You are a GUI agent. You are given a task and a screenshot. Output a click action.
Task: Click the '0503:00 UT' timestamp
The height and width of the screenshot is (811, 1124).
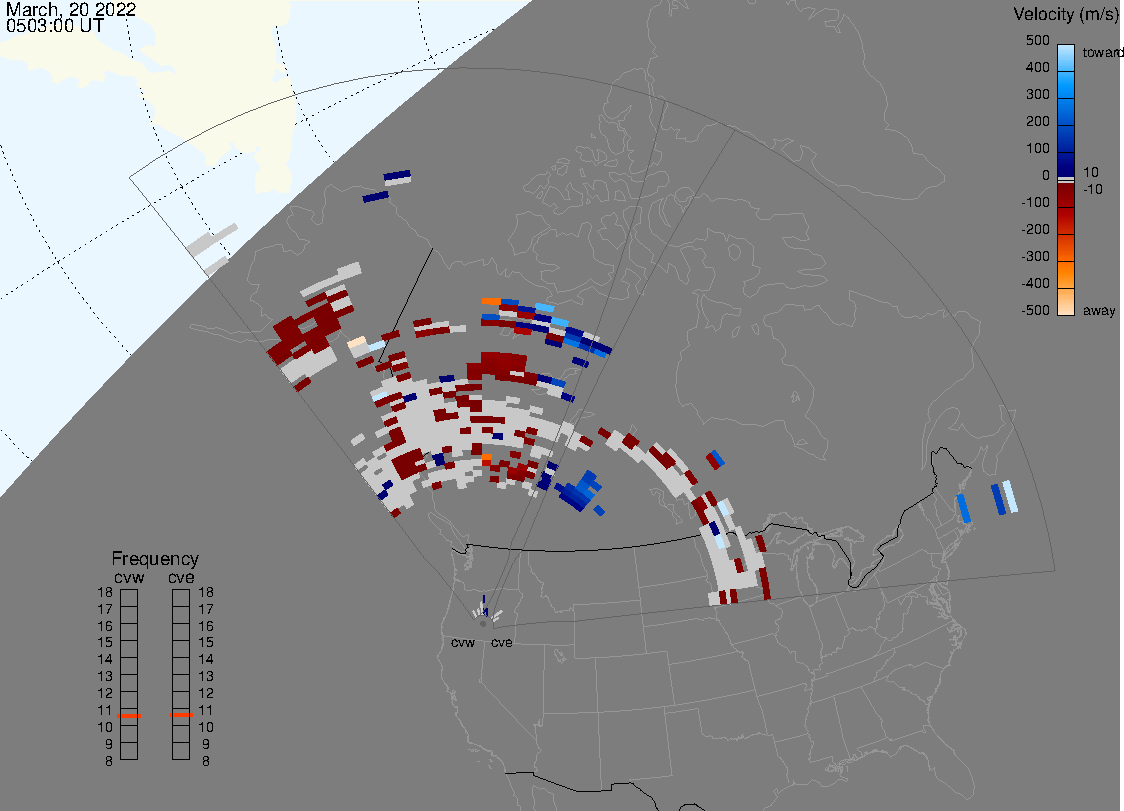pyautogui.click(x=54, y=26)
